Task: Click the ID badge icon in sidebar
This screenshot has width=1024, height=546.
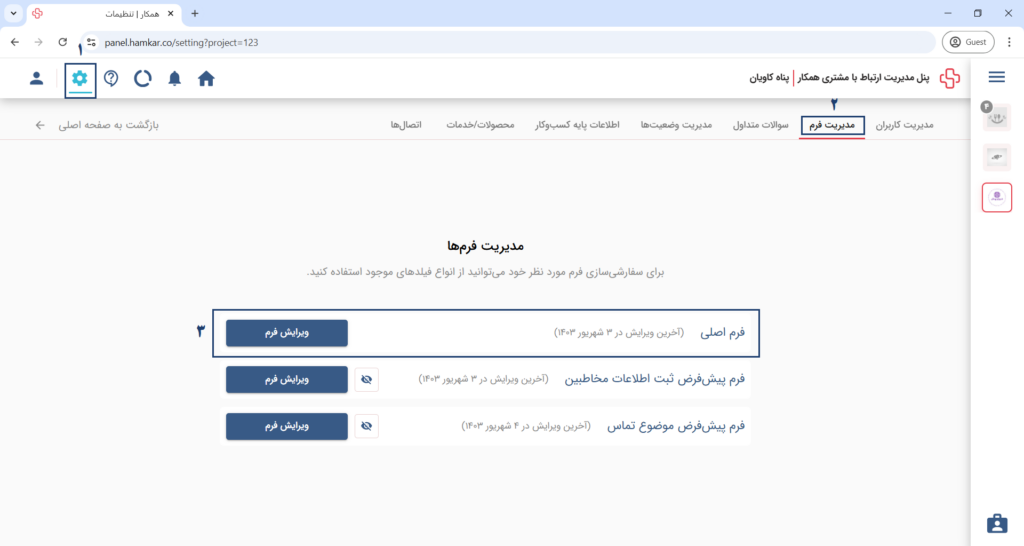Action: coord(997,523)
